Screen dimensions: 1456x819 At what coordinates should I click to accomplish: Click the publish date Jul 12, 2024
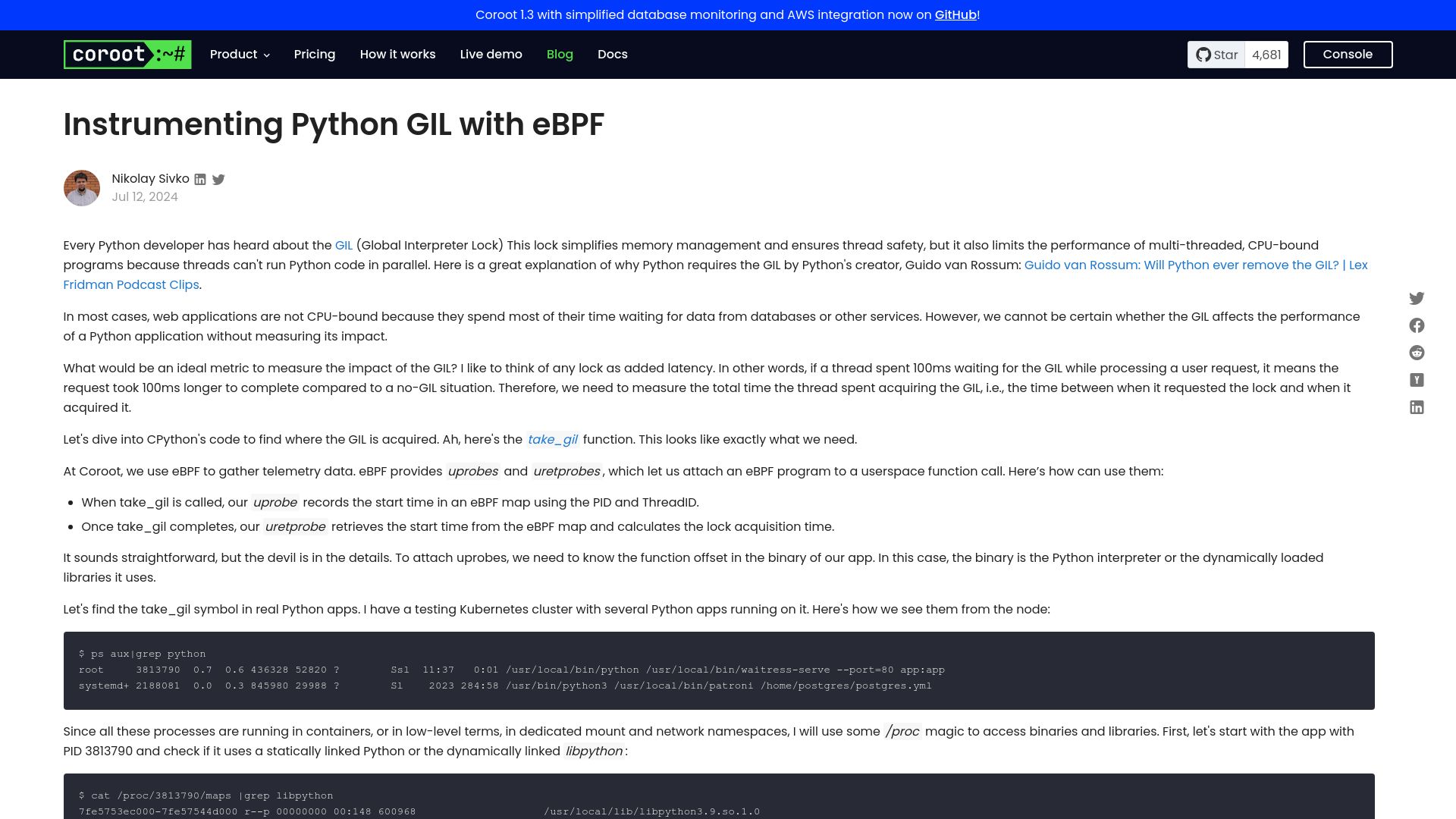coord(145,197)
